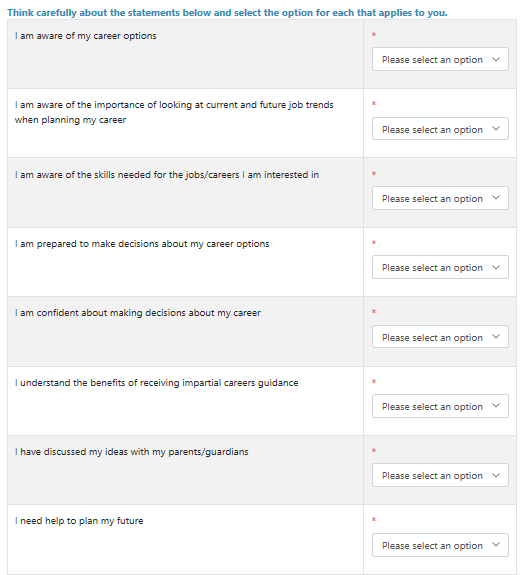This screenshot has width=529, height=575.
Task: Click chevron arrow beside 'aware of my career options'
Action: point(496,59)
